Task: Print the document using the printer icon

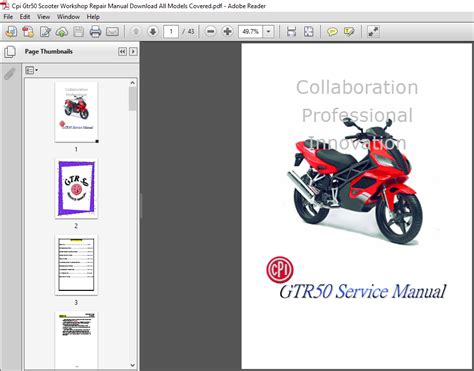Action: [x=95, y=32]
